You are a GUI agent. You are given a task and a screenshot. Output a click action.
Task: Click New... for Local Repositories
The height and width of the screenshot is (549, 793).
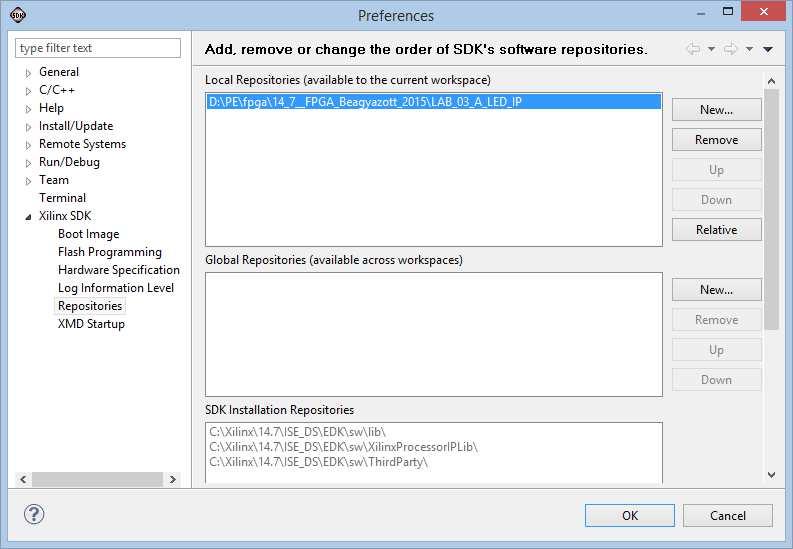pos(717,110)
